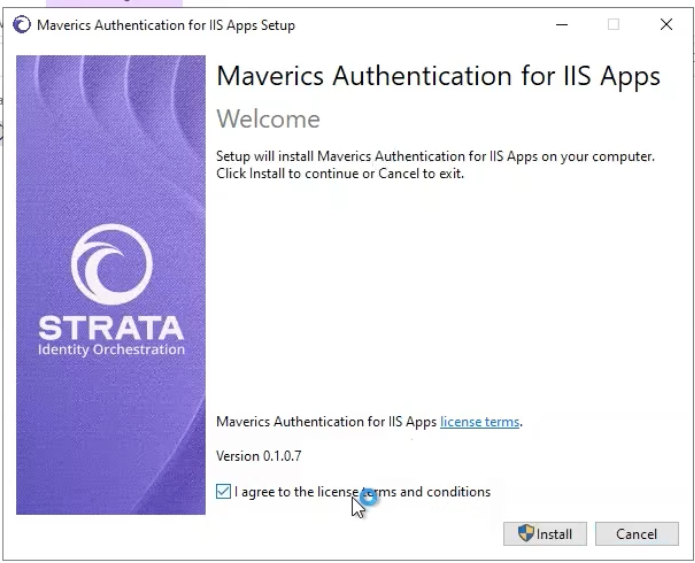This screenshot has height=563, width=695.
Task: Click the window title 'Maverics Authentication for IIS Apps Setup'
Action: coord(166,25)
